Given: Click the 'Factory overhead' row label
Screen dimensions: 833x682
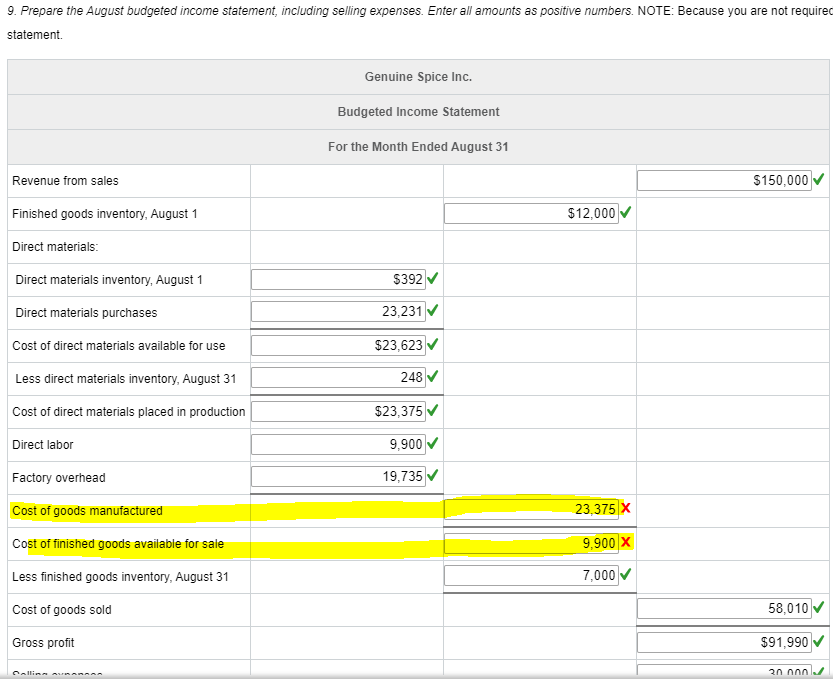Looking at the screenshot, I should pos(59,478).
